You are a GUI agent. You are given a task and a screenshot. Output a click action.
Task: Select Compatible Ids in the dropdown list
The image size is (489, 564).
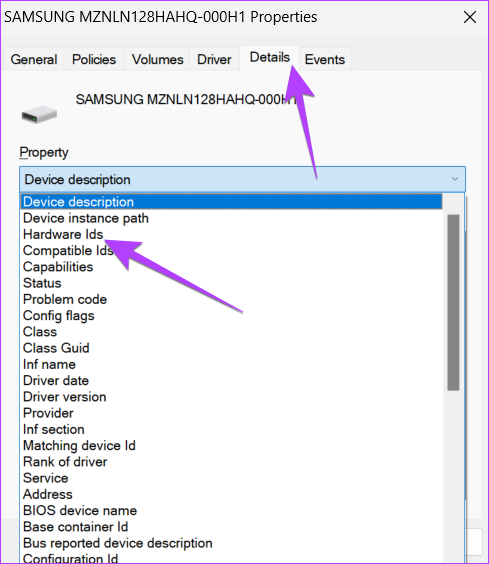click(68, 251)
